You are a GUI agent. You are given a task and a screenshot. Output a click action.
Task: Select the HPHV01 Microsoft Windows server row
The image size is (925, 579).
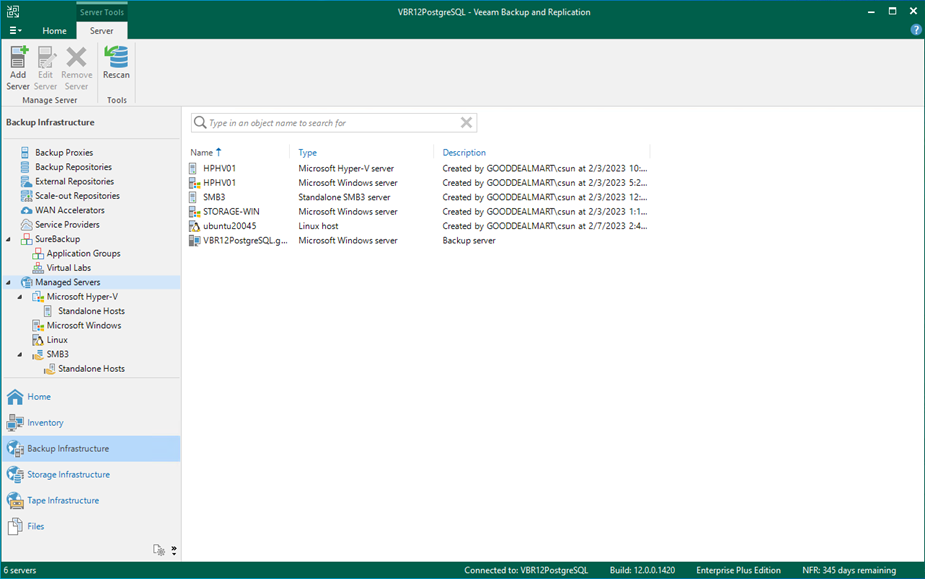(419, 183)
